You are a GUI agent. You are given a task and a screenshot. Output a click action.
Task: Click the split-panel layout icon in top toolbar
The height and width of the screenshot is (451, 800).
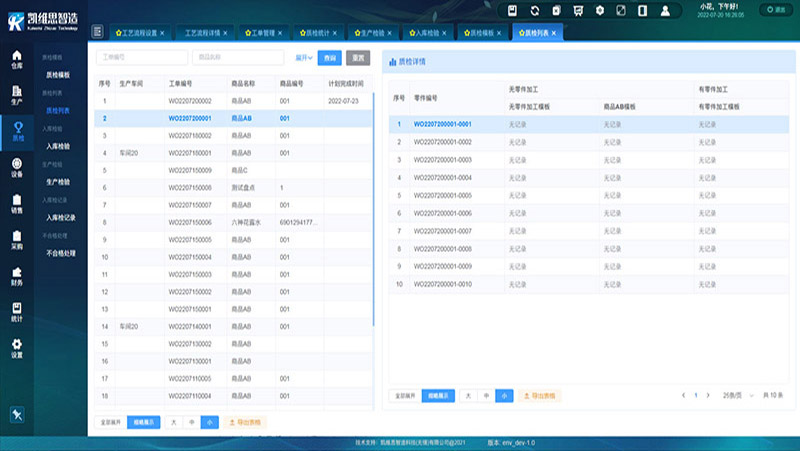tap(643, 10)
